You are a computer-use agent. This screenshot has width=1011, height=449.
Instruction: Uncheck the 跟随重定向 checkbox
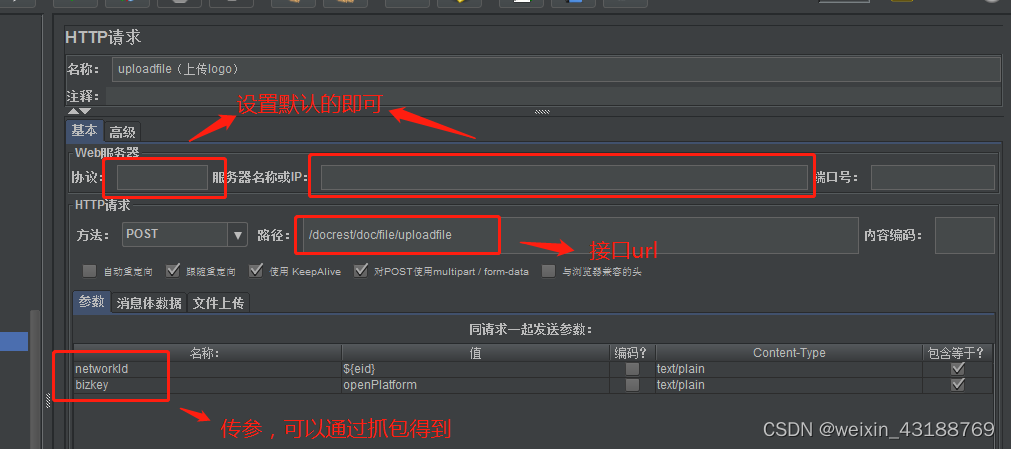point(172,271)
